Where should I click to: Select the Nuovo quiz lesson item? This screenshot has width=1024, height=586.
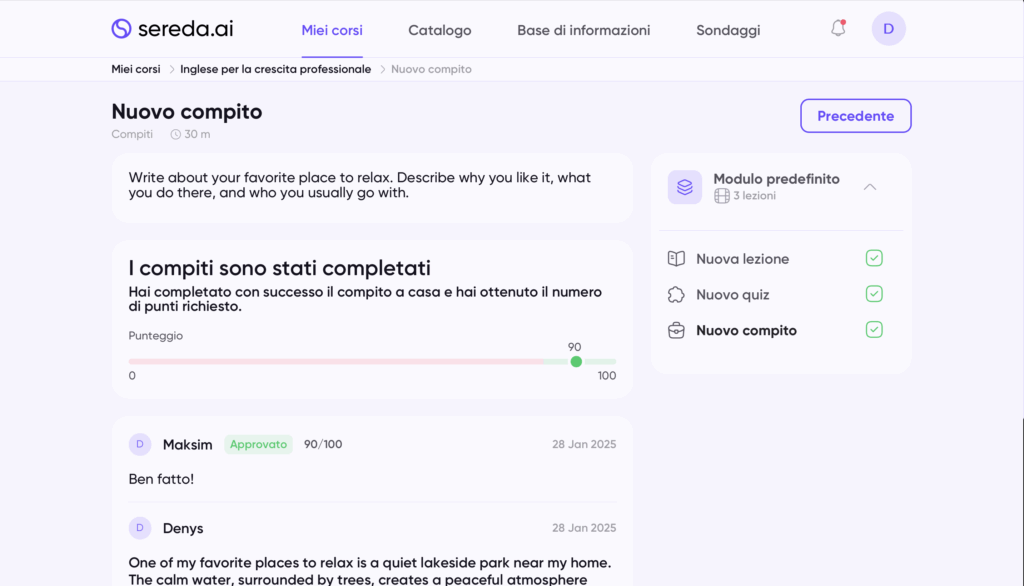click(x=732, y=295)
